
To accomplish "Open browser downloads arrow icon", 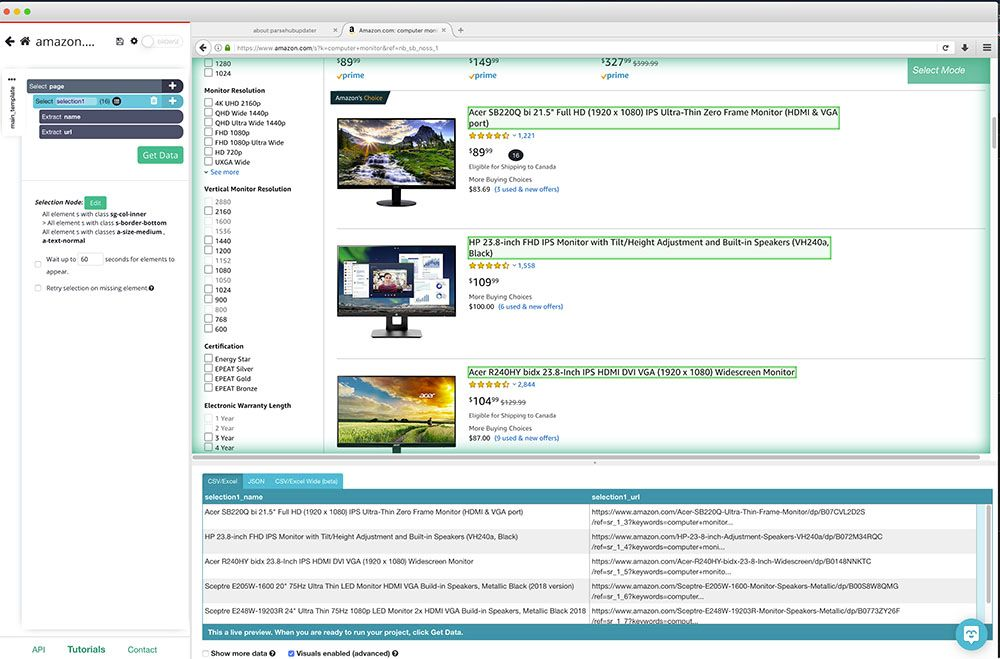I will coord(965,48).
